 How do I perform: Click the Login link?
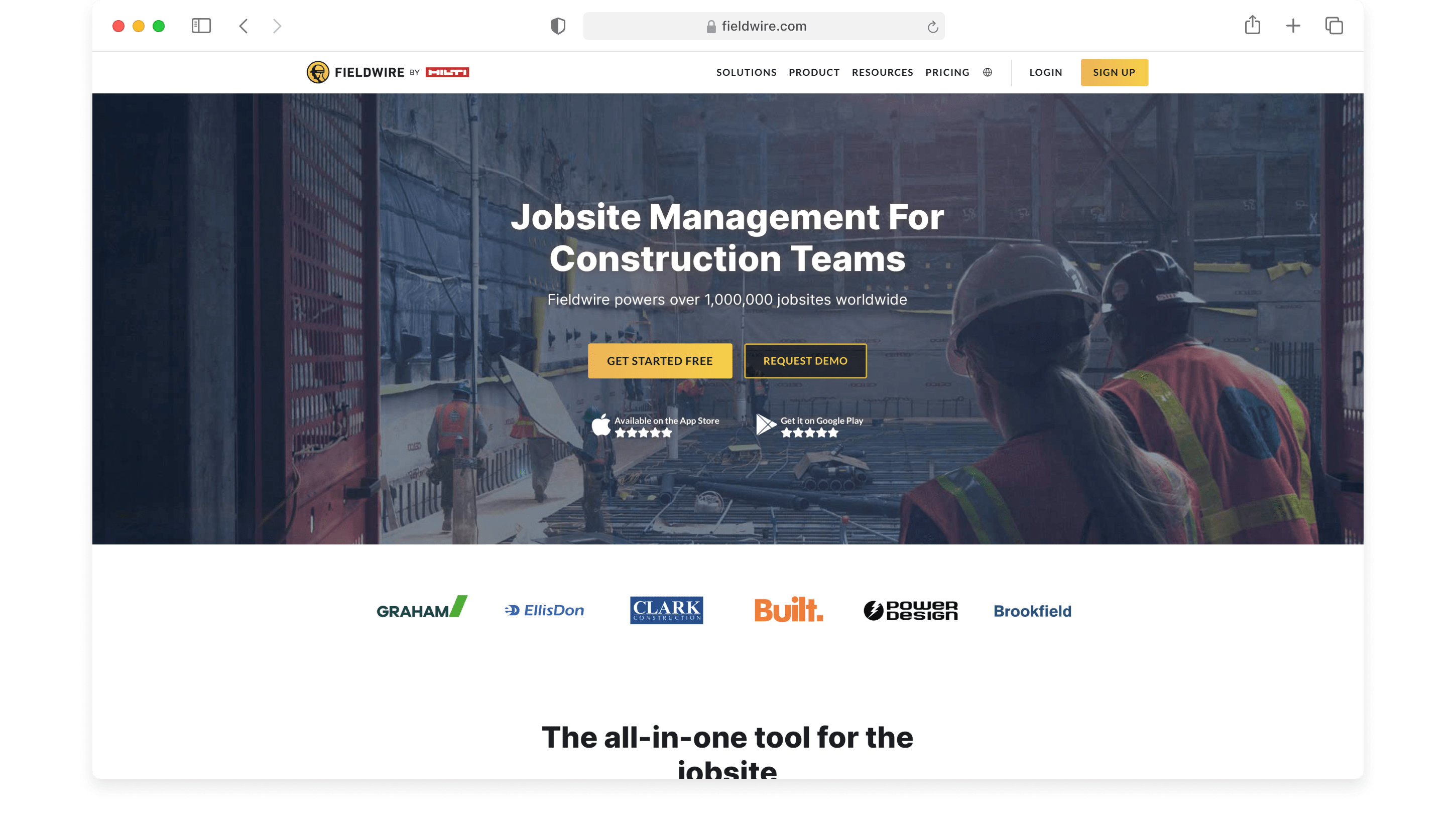pyautogui.click(x=1045, y=73)
